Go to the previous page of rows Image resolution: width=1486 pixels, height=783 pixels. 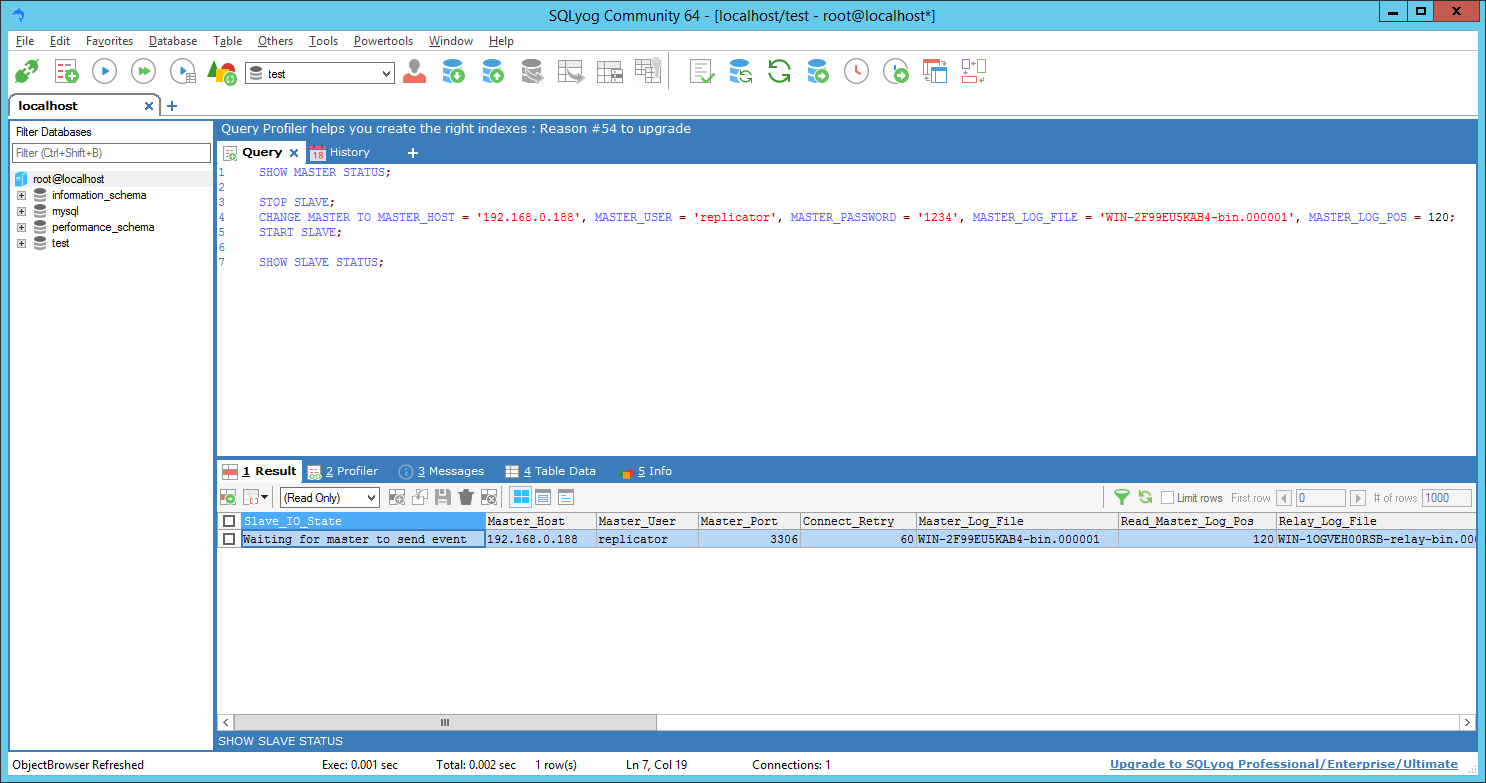click(x=1284, y=498)
